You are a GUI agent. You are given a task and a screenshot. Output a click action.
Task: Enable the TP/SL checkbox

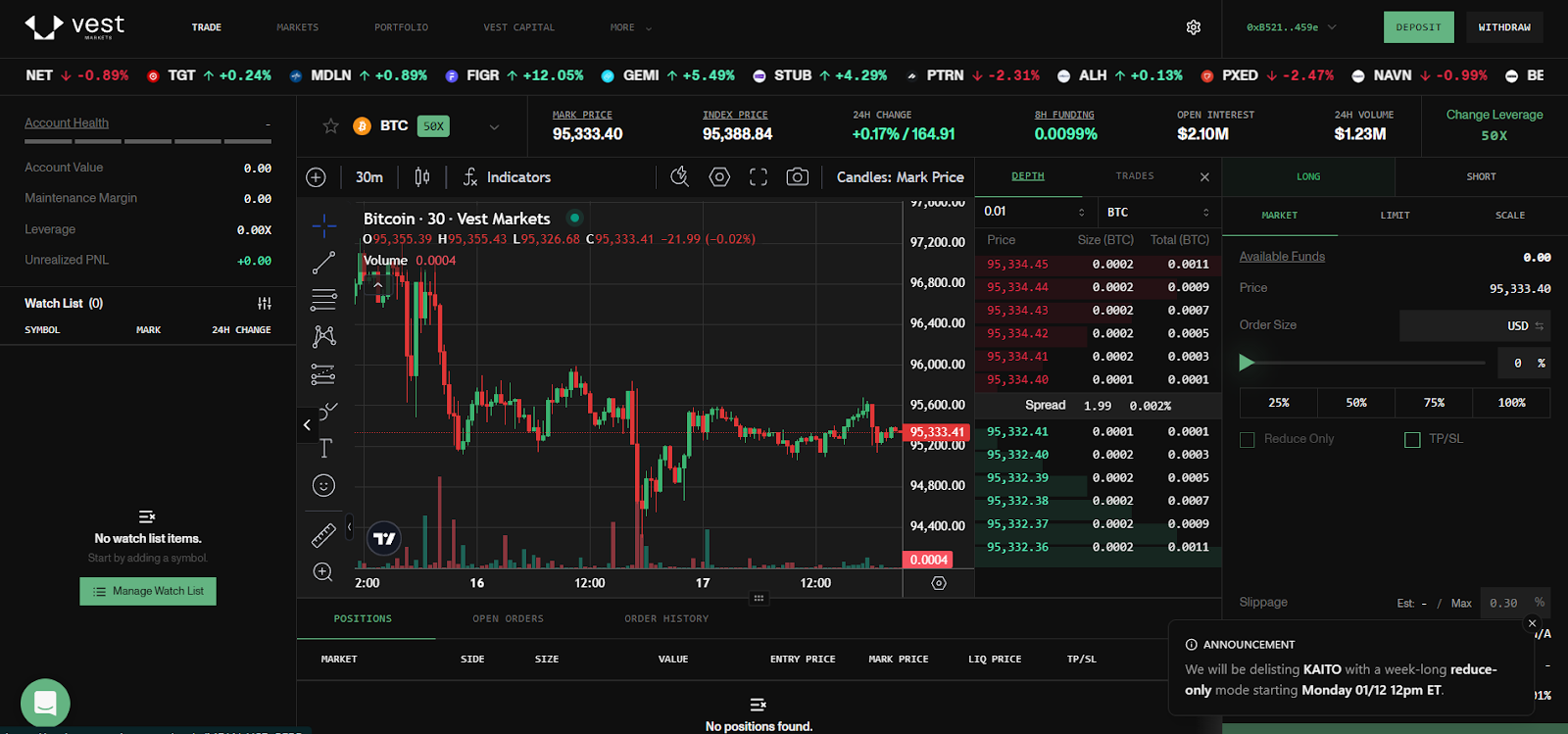click(x=1412, y=440)
